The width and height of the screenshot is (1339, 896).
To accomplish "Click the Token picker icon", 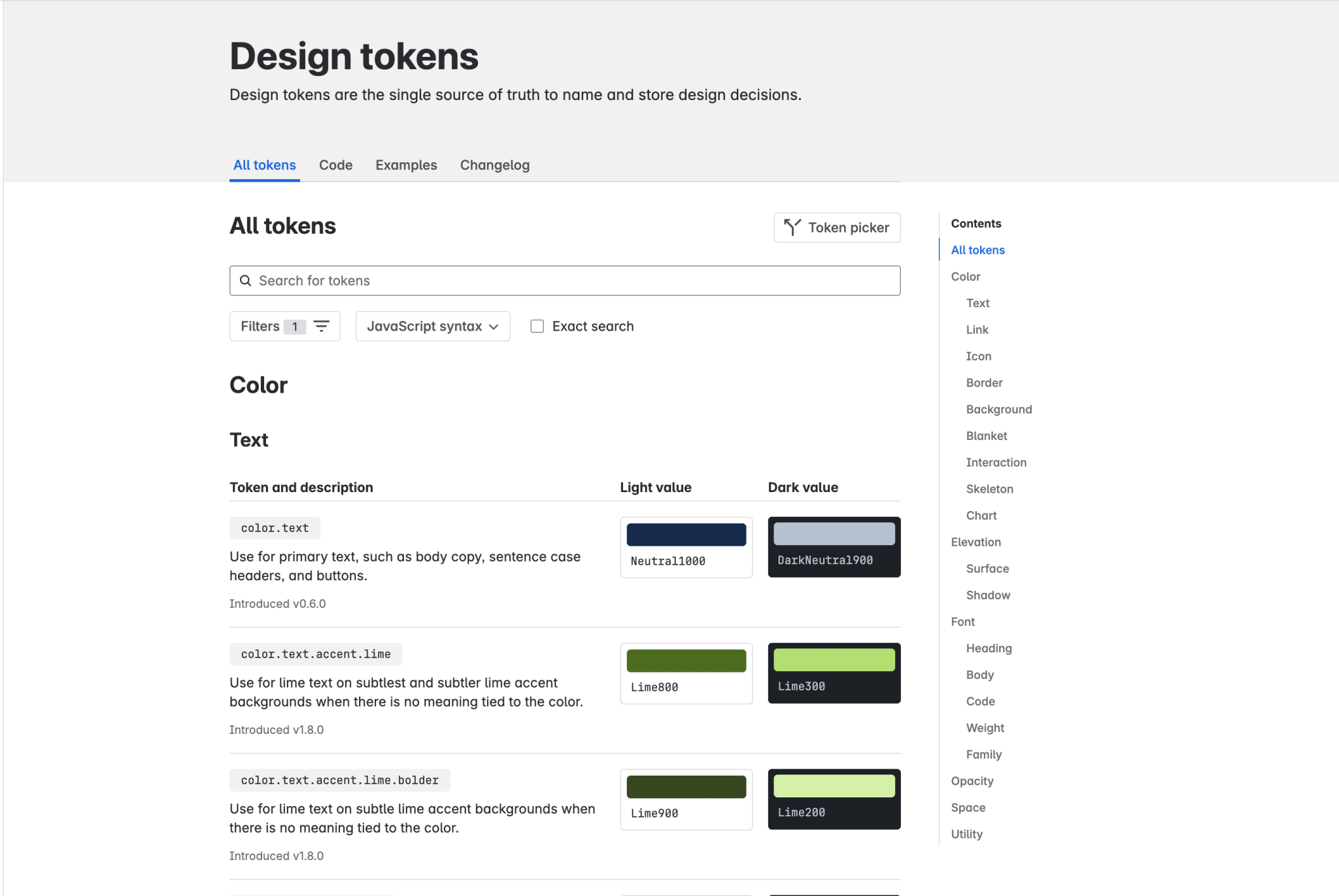I will [x=792, y=227].
